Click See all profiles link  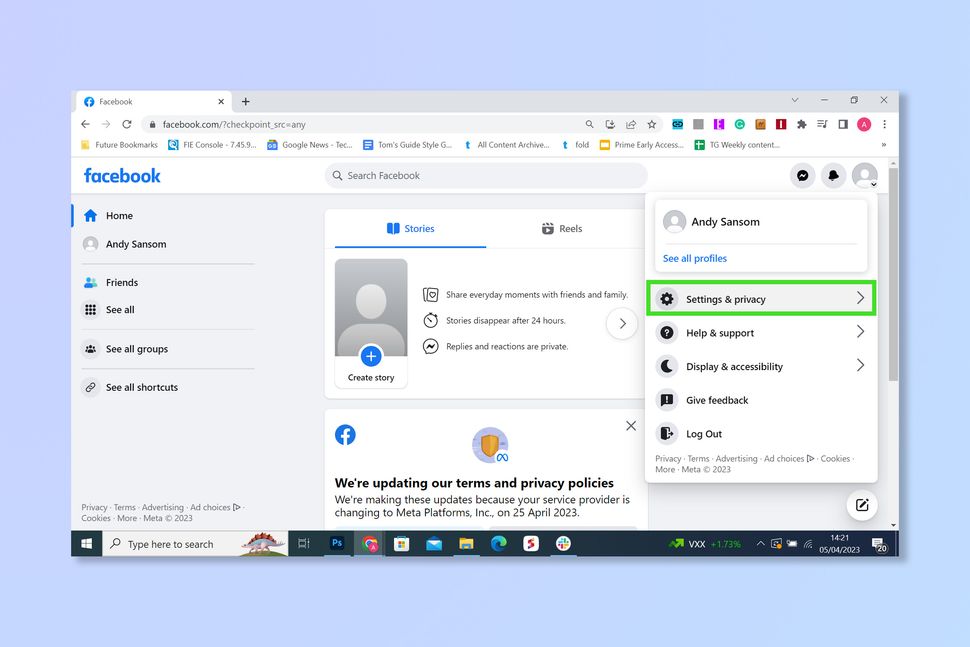coord(695,259)
